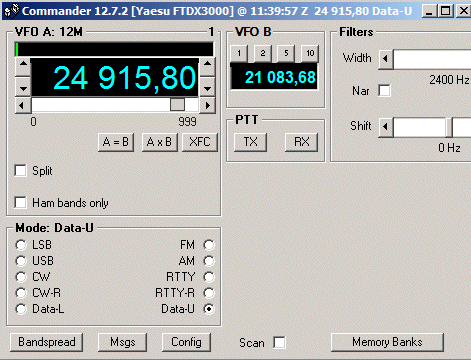Click the VFO A right down arrow

208,86
